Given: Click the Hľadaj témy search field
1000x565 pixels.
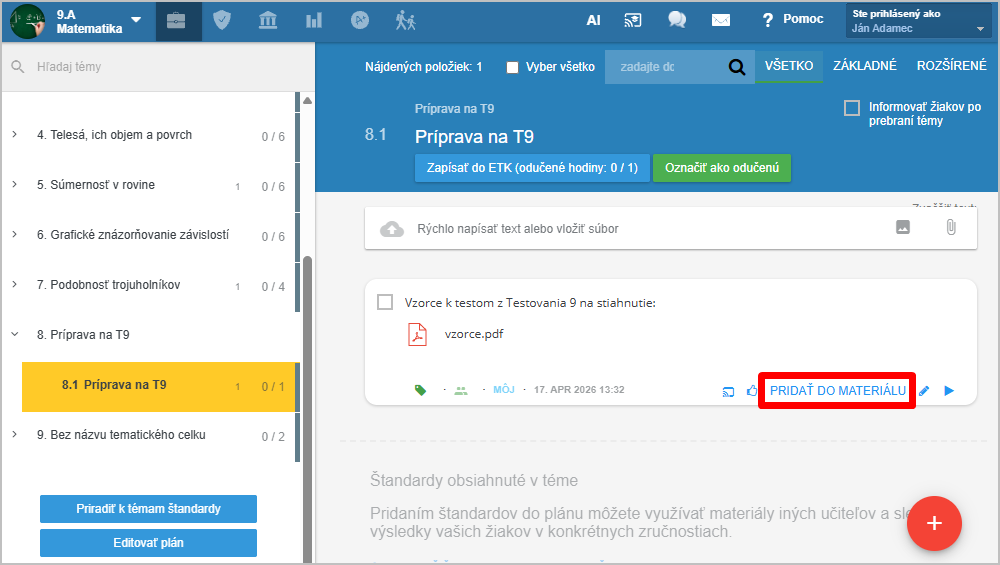Looking at the screenshot, I should 150,67.
